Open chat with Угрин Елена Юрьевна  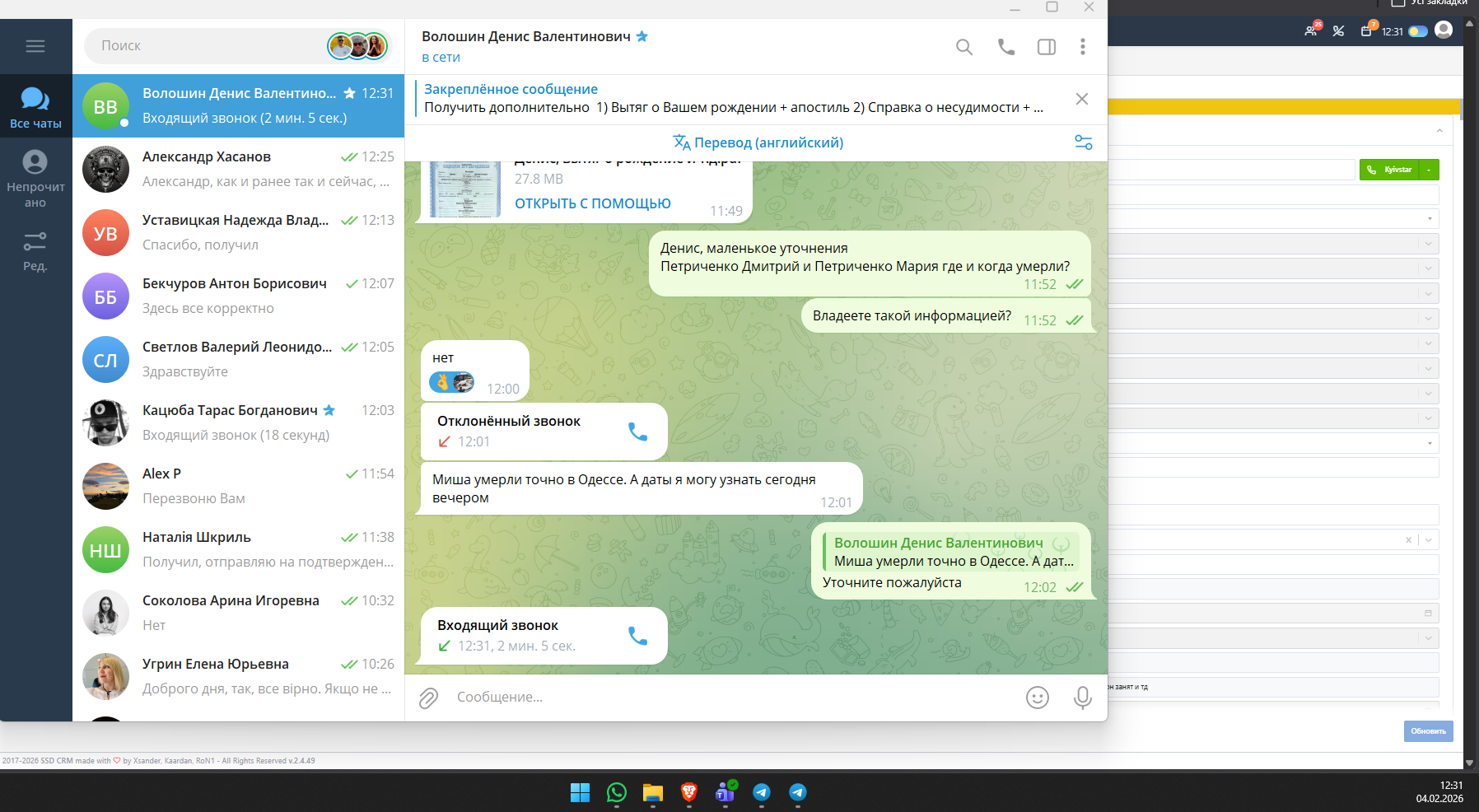[238, 676]
